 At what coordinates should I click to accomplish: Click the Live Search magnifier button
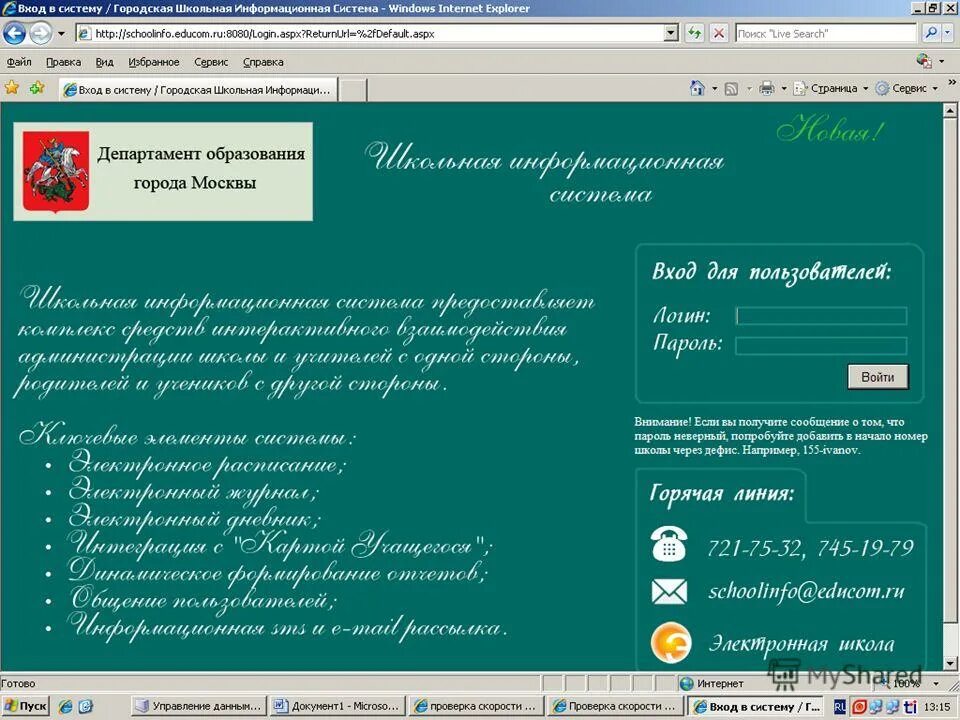931,33
